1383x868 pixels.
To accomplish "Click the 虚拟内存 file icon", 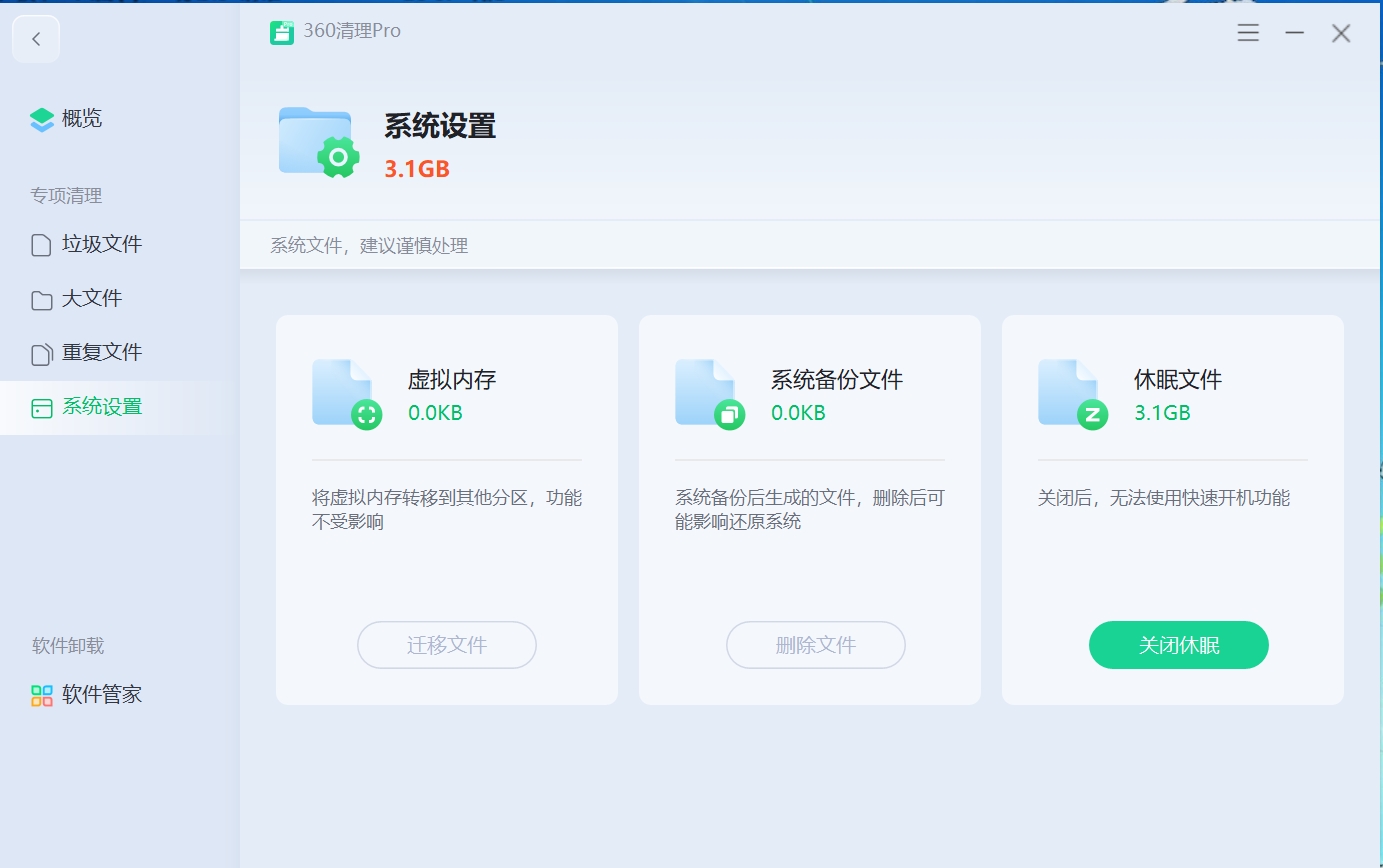I will 347,394.
